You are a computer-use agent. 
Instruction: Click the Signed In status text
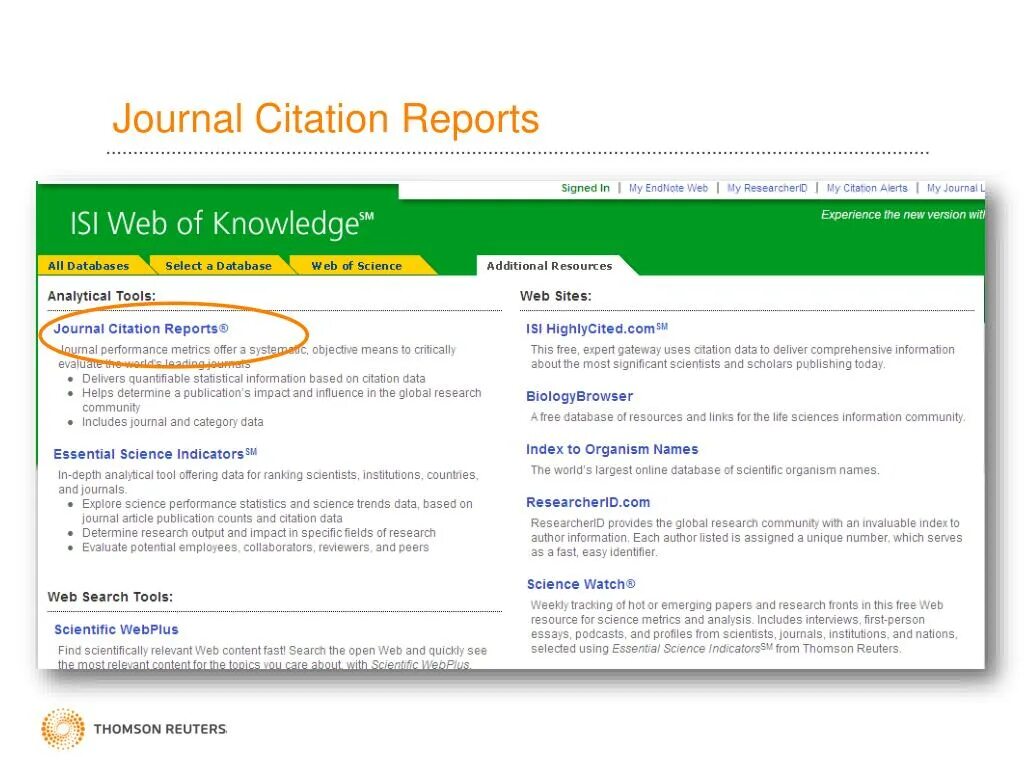[x=585, y=188]
